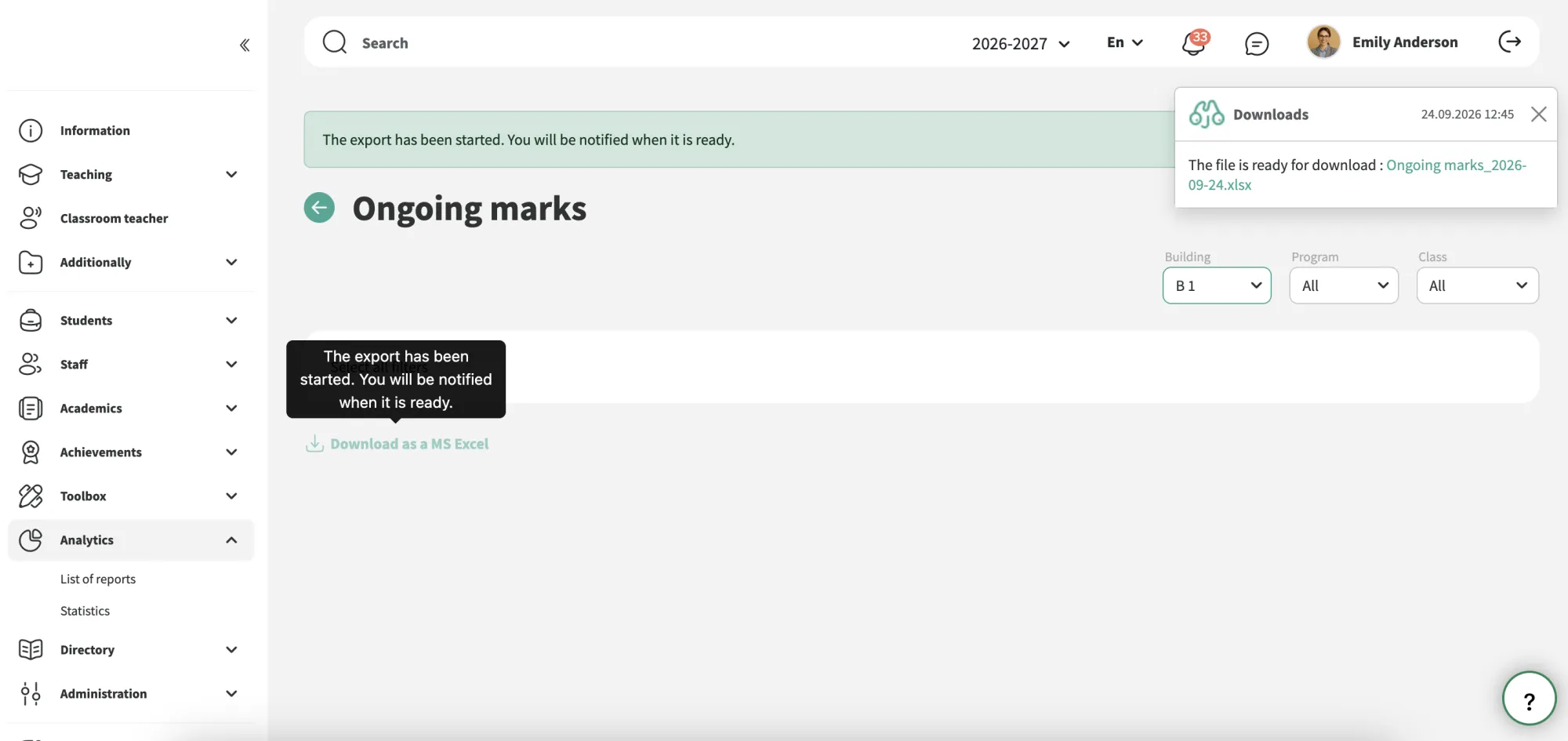
Task: Click the Academics document icon
Action: tap(31, 408)
